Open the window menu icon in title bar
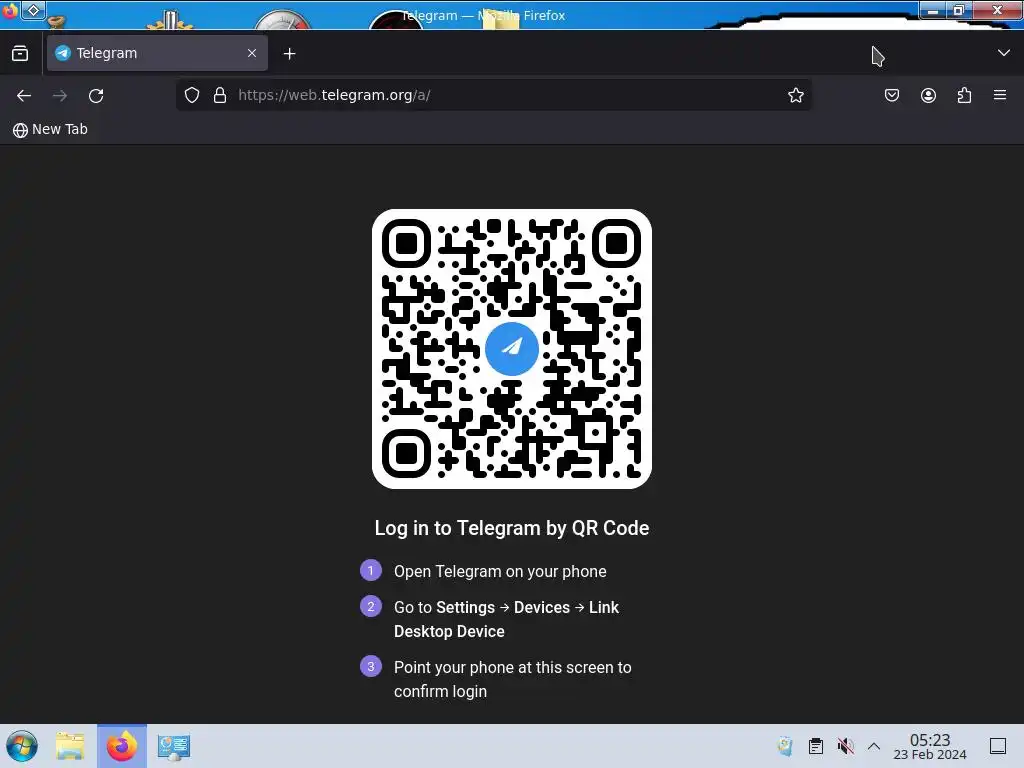1024x768 pixels. pyautogui.click(x=33, y=10)
